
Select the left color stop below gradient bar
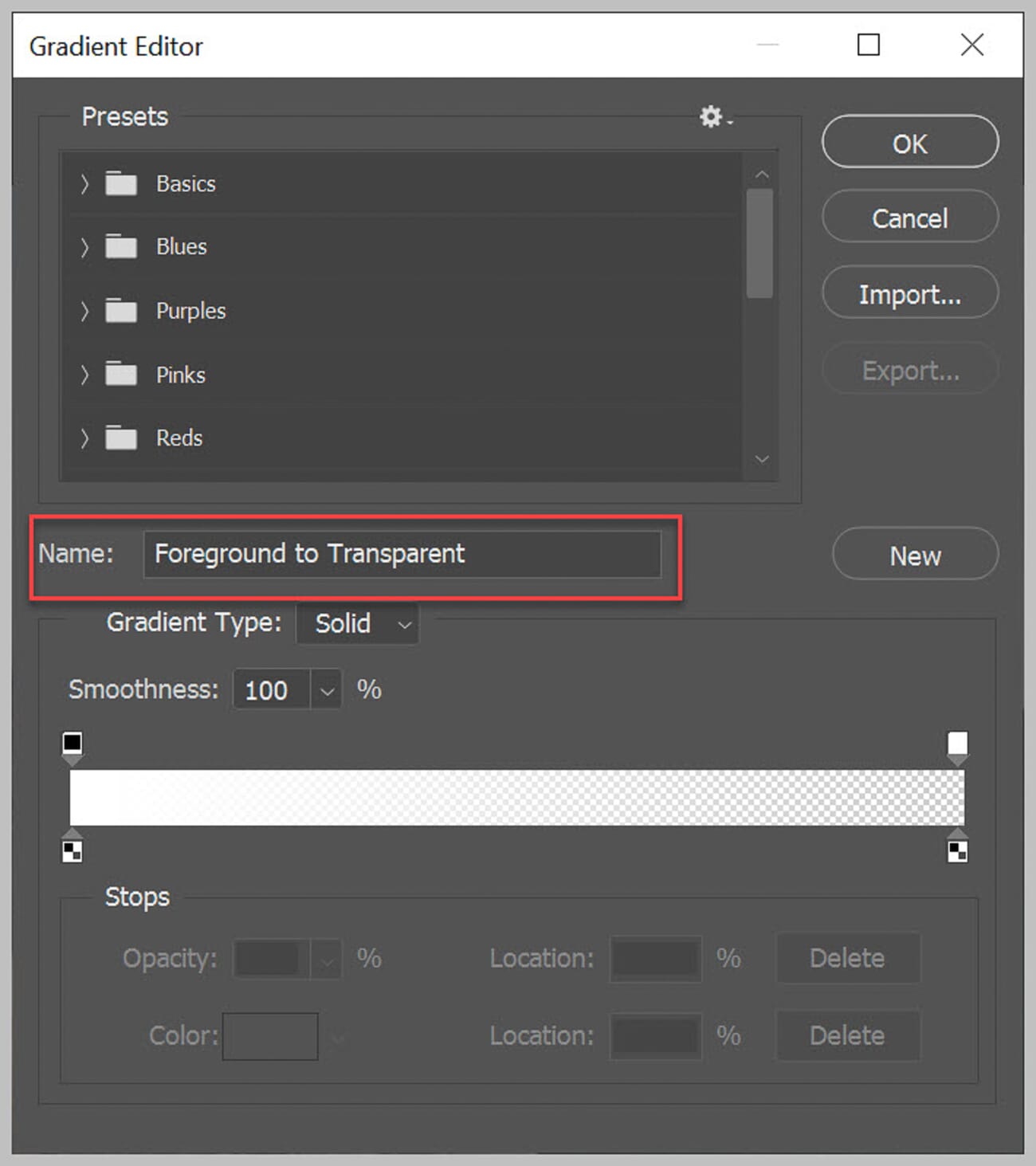click(x=72, y=850)
